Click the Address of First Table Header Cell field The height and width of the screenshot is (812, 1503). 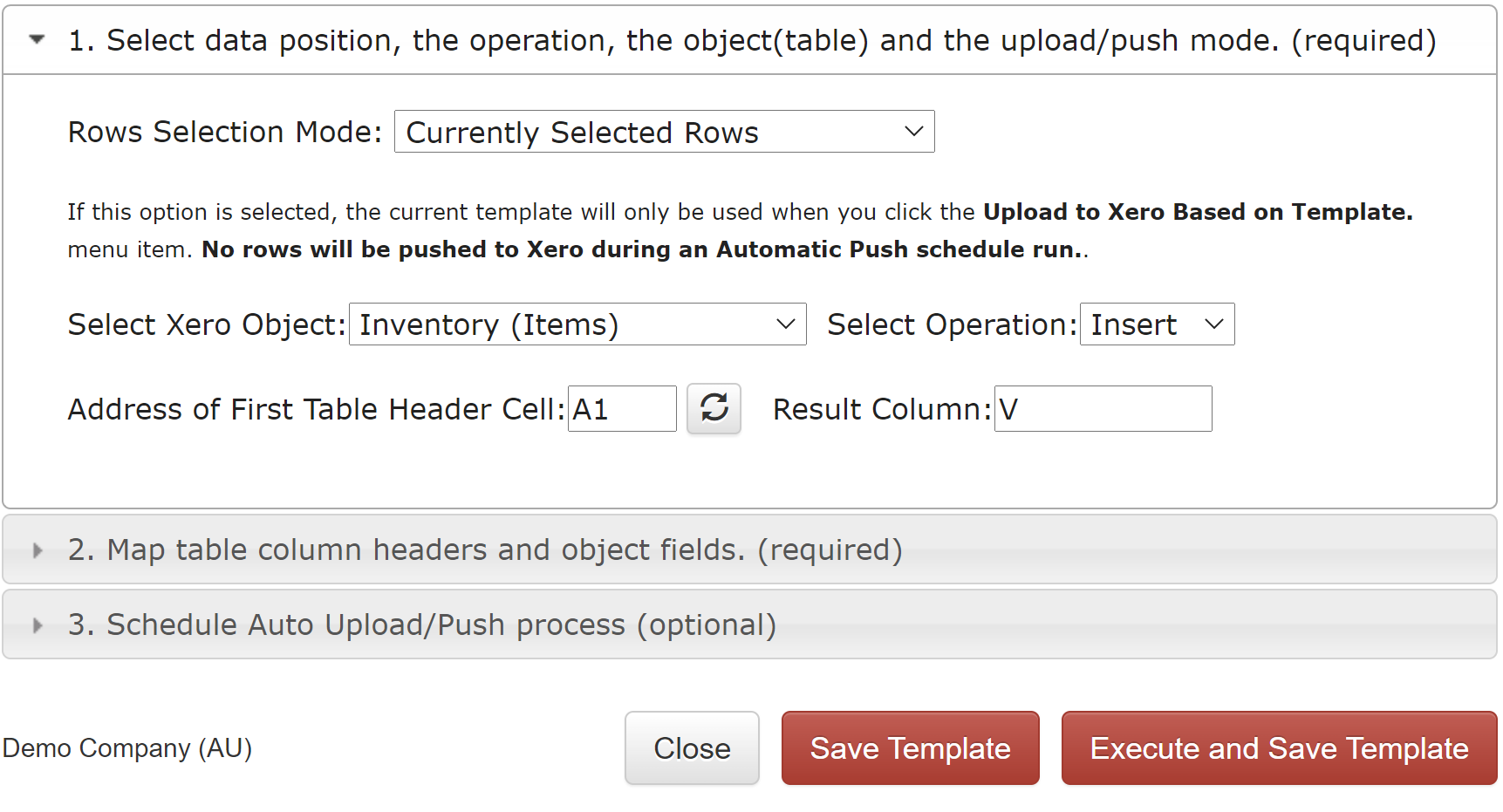pos(622,408)
